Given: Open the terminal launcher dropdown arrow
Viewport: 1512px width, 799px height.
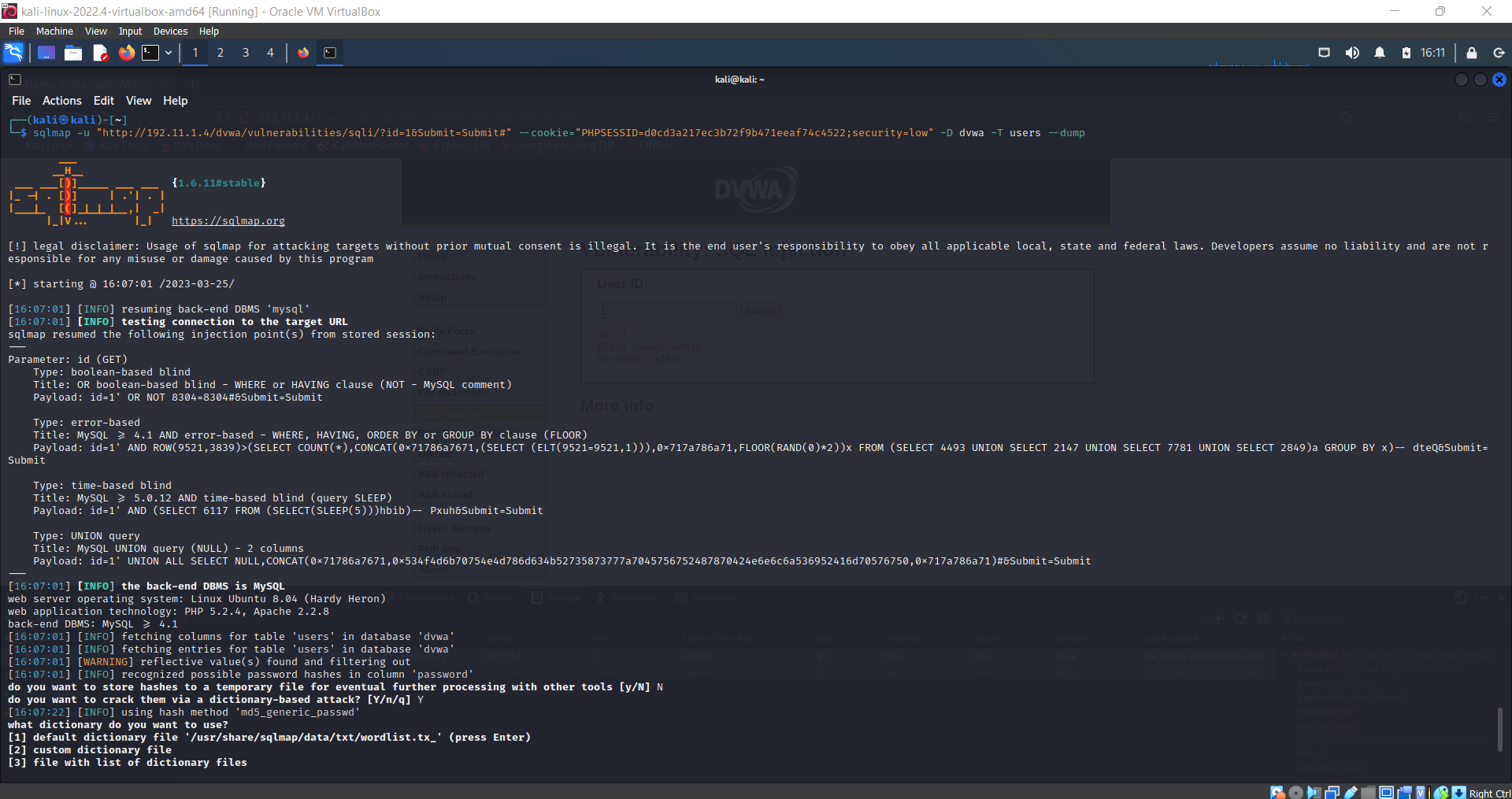Looking at the screenshot, I should point(168,53).
